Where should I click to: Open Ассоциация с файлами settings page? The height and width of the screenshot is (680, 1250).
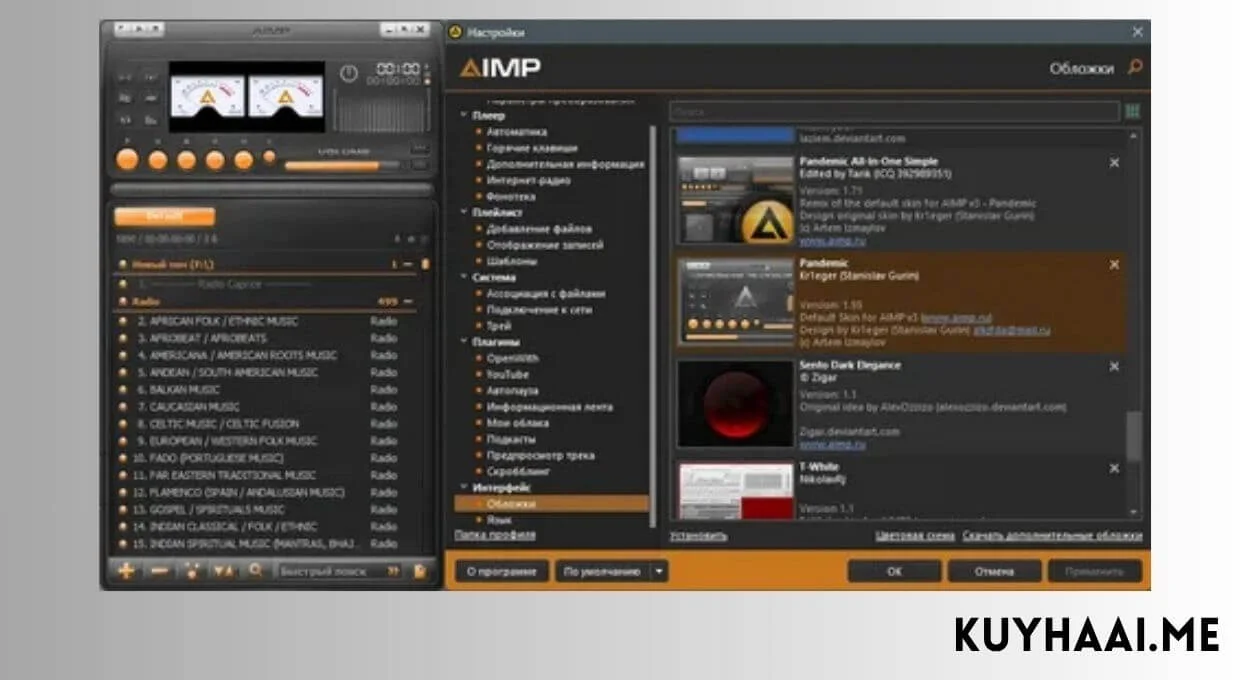point(546,294)
